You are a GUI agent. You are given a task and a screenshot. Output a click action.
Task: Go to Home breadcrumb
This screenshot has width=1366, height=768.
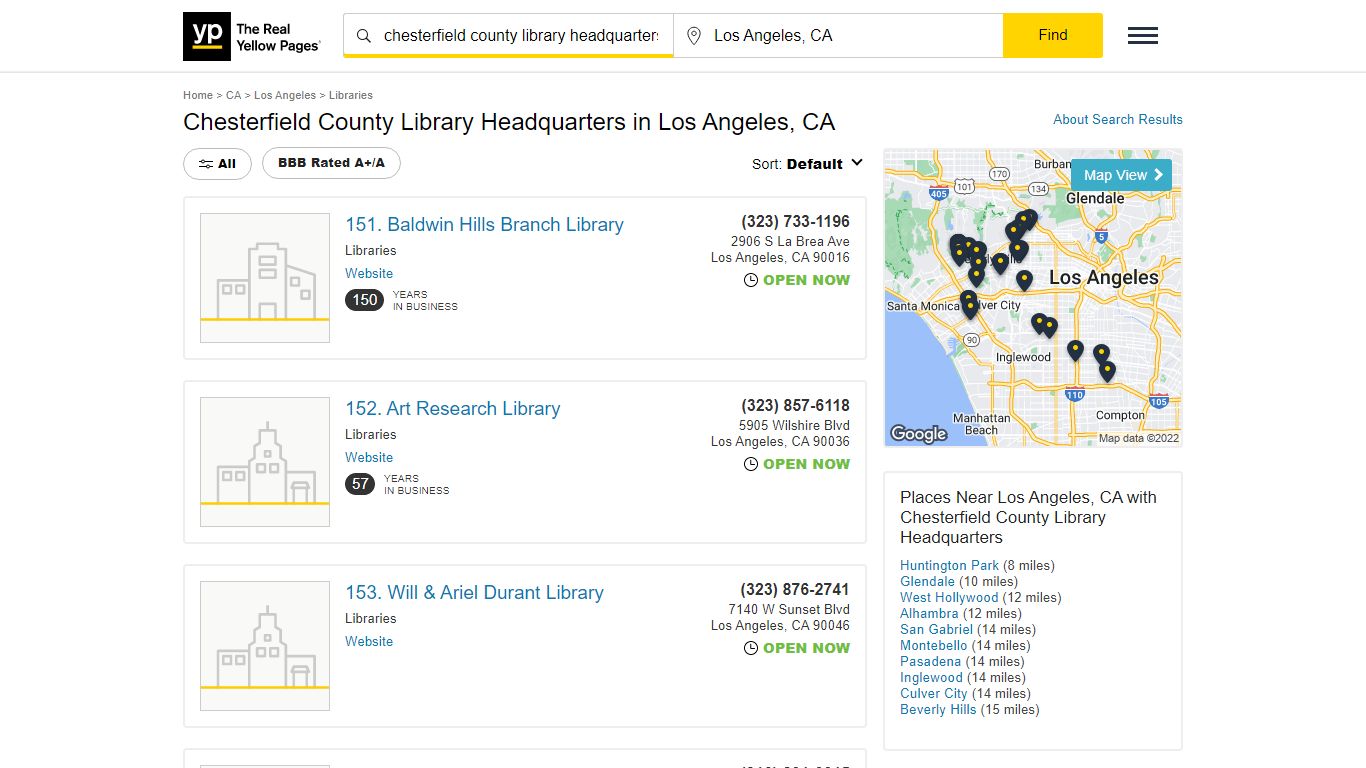click(x=198, y=95)
